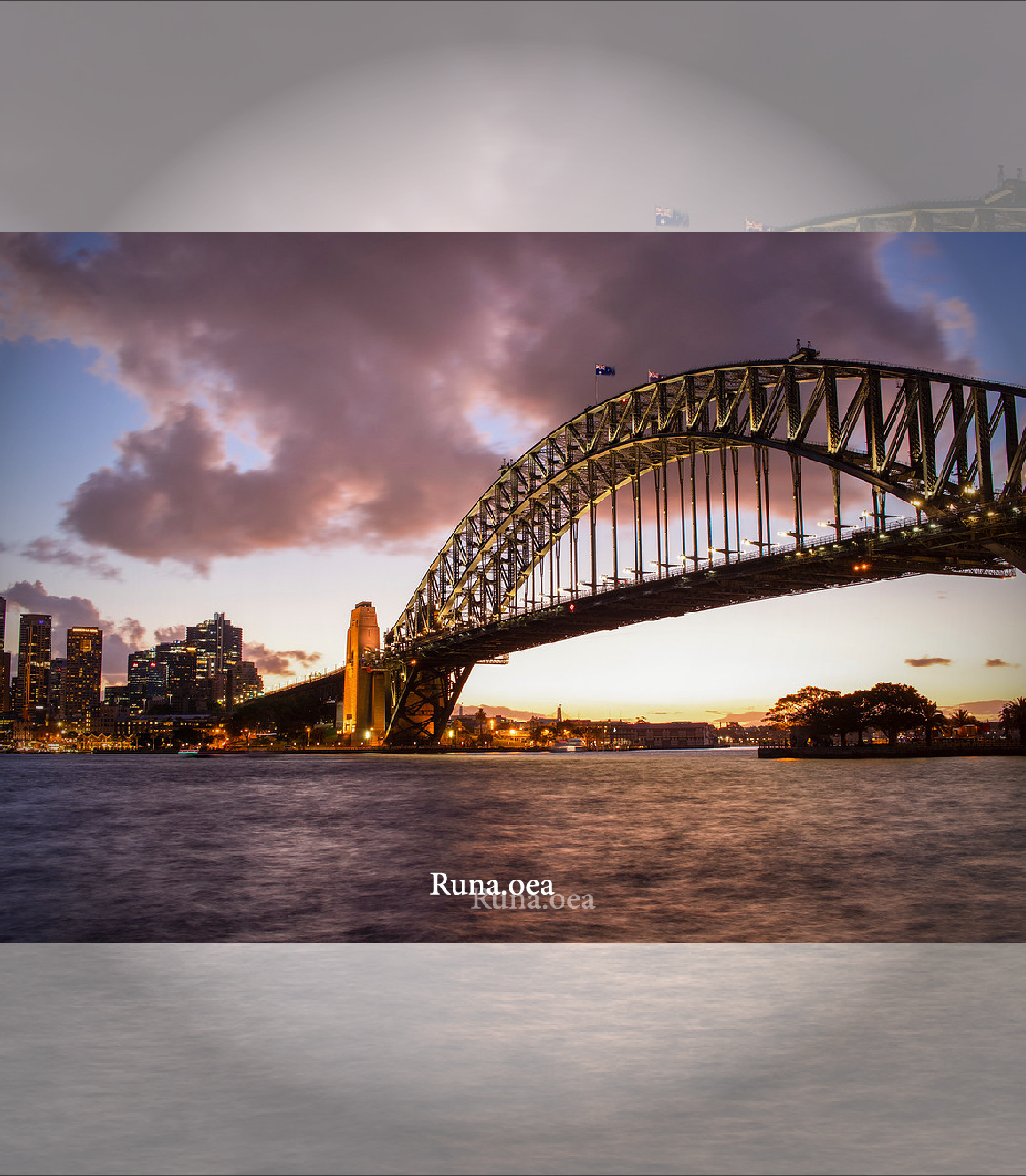Click the small dark cloud near the right horizon
The width and height of the screenshot is (1026, 1176).
[x=927, y=661]
